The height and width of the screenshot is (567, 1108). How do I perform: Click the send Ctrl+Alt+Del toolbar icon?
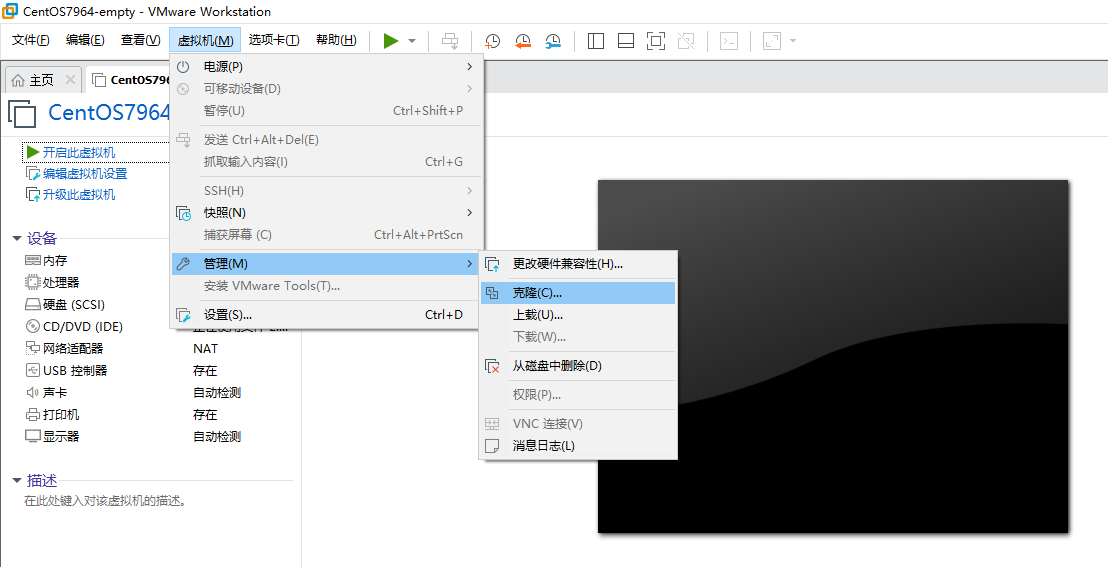click(x=450, y=41)
